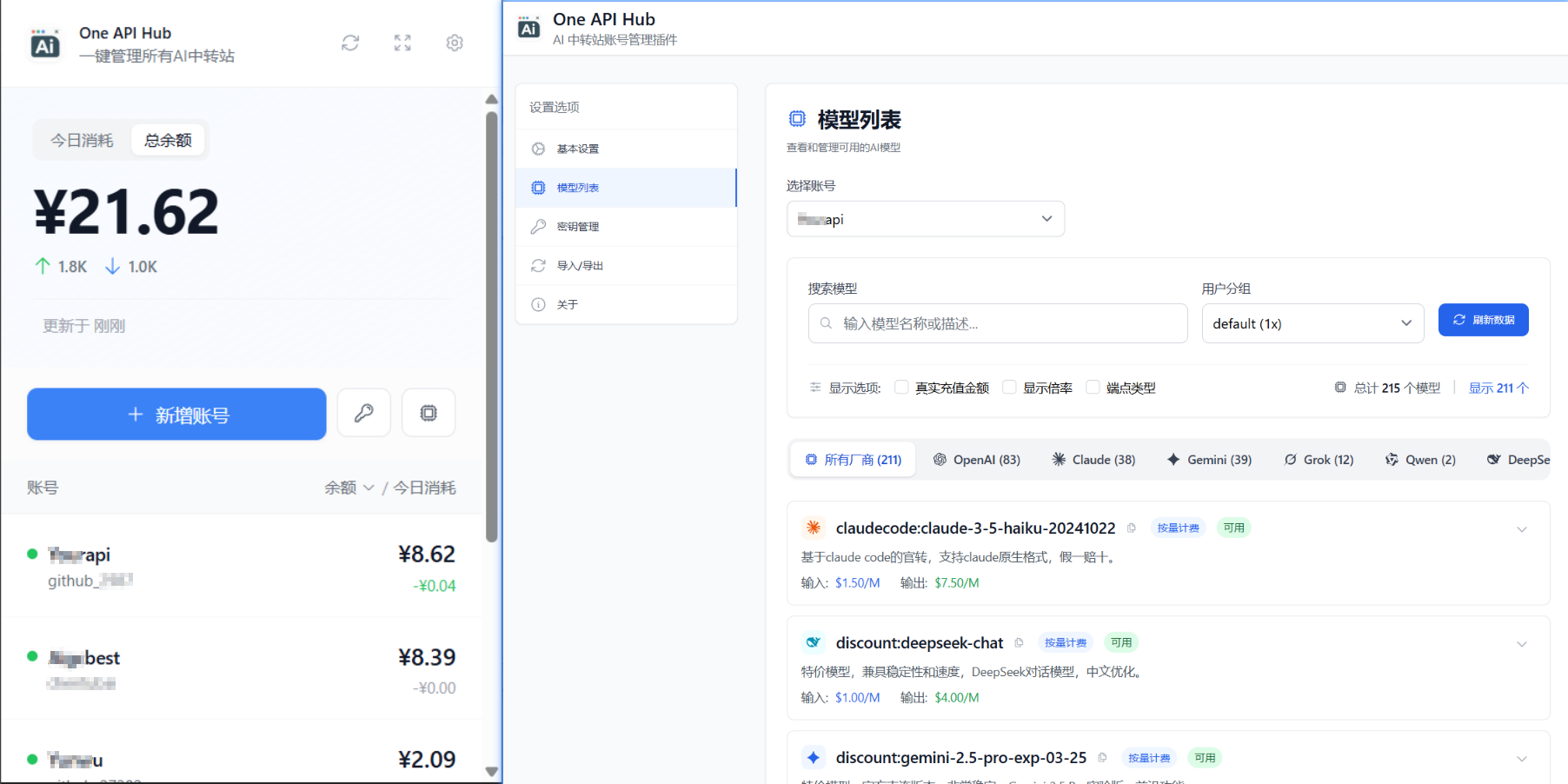Expand the discount:gemini-2.5-pro model card
1568x784 pixels.
click(1522, 759)
